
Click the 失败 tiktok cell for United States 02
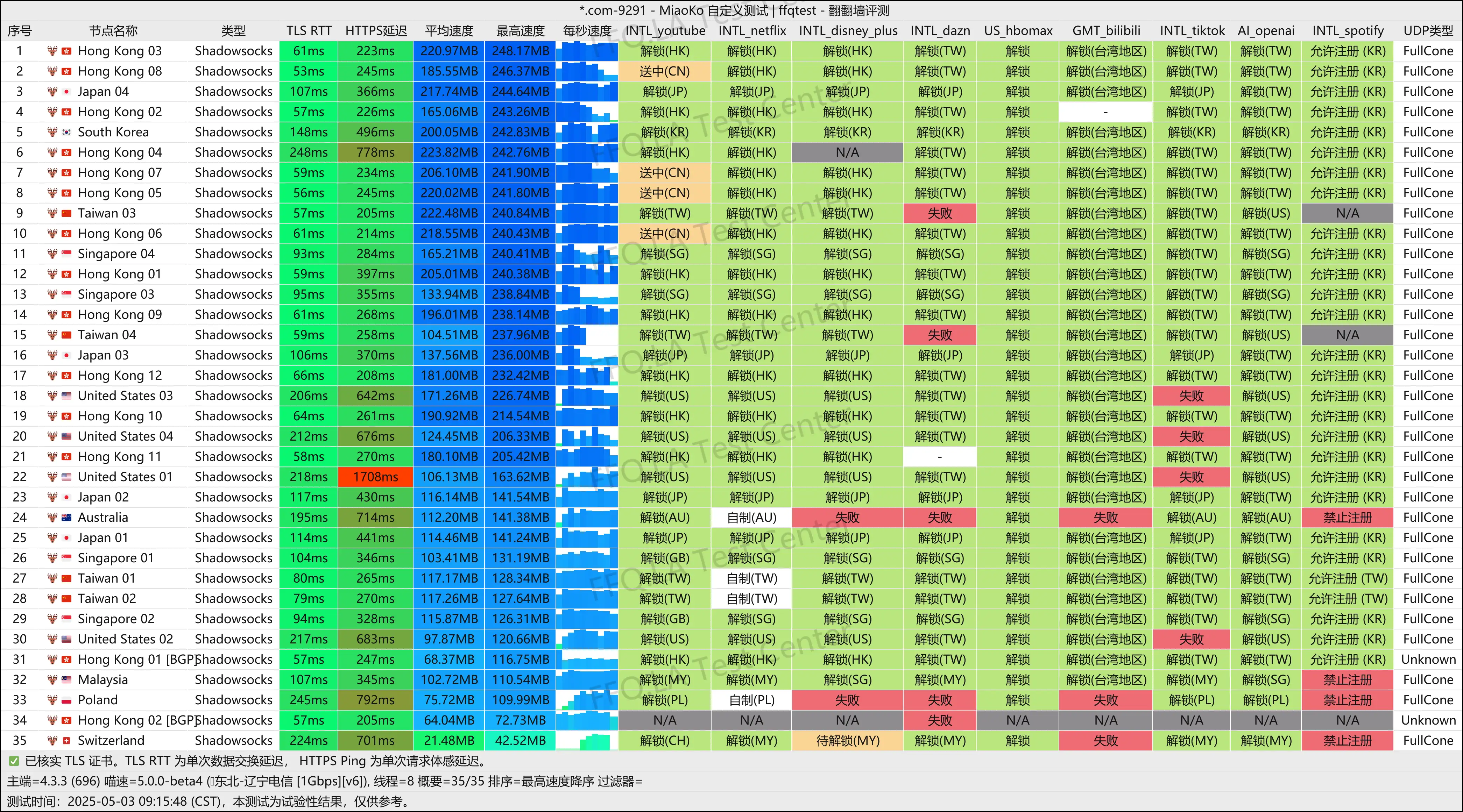[1191, 639]
